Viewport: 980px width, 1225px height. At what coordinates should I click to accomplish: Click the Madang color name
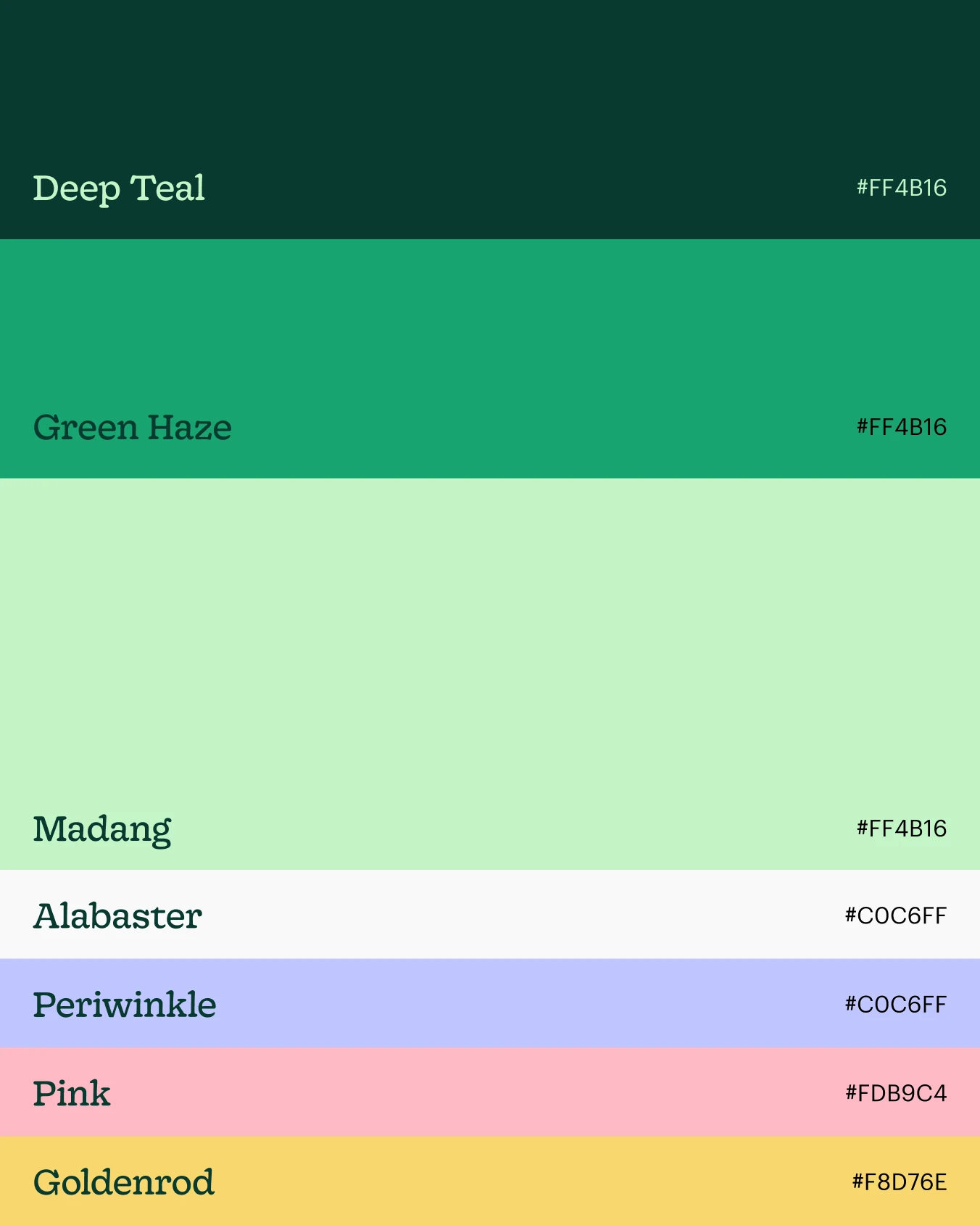pos(102,830)
